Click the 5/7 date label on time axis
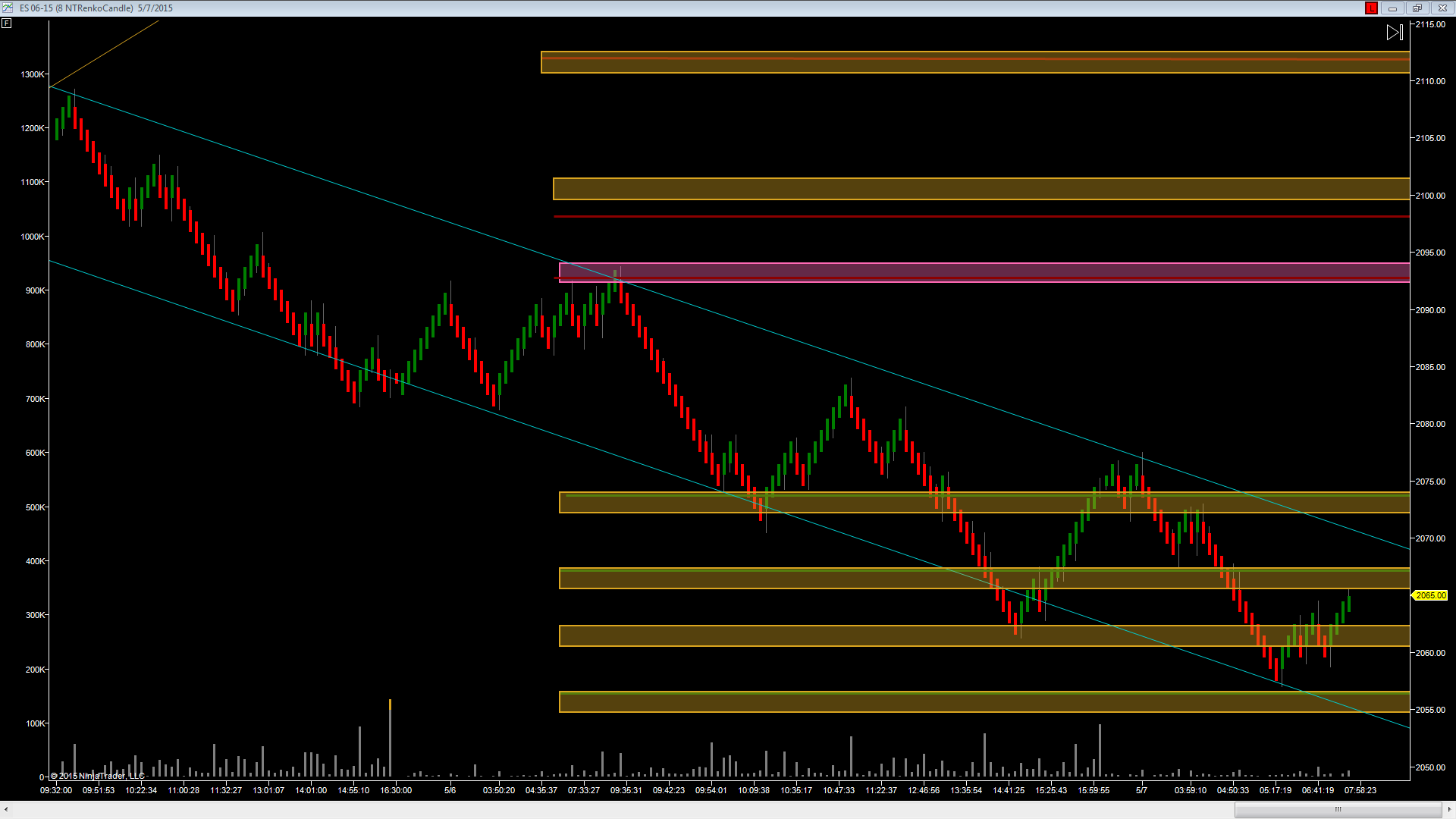 click(x=1141, y=790)
